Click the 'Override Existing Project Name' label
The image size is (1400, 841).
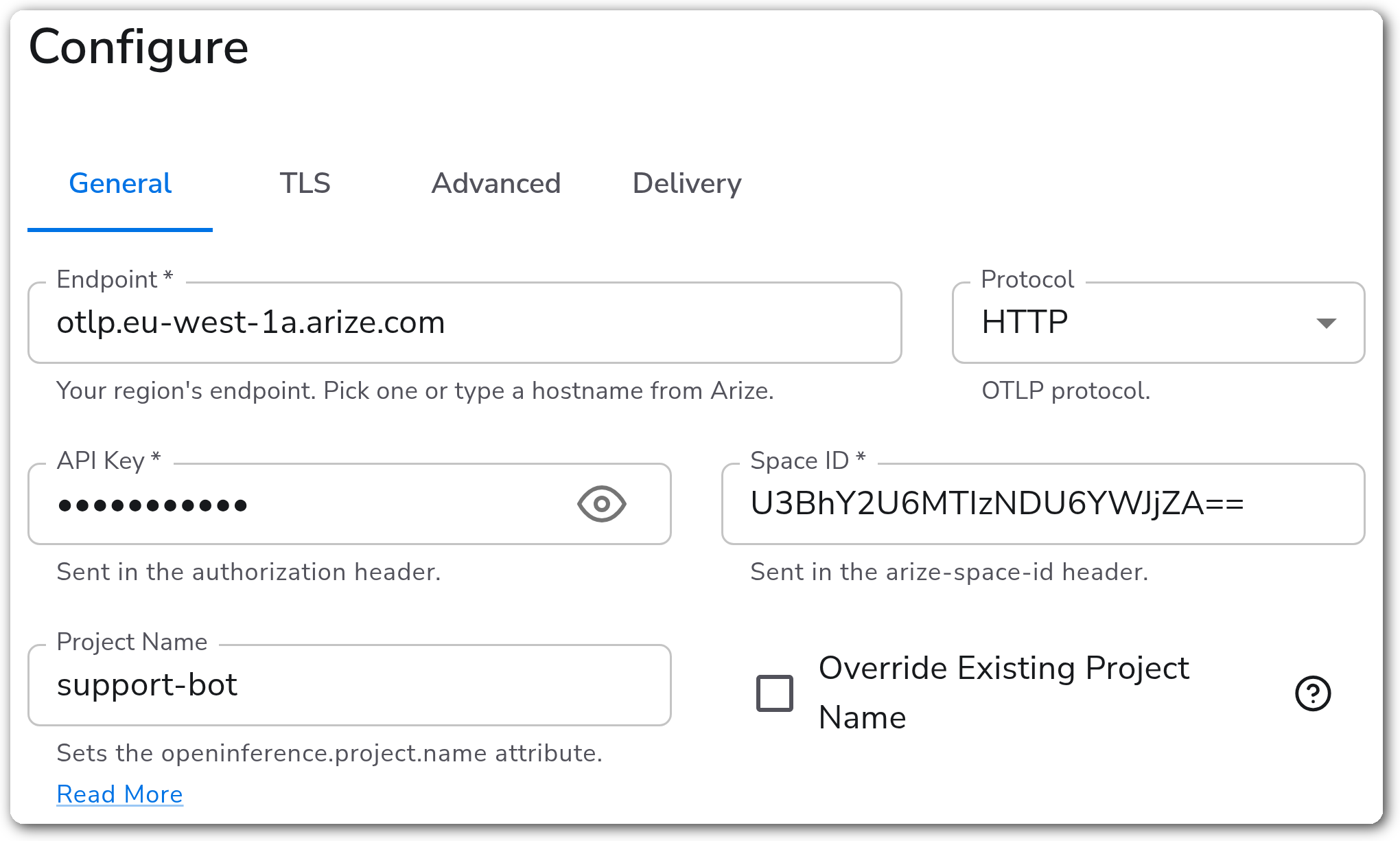pos(1003,693)
